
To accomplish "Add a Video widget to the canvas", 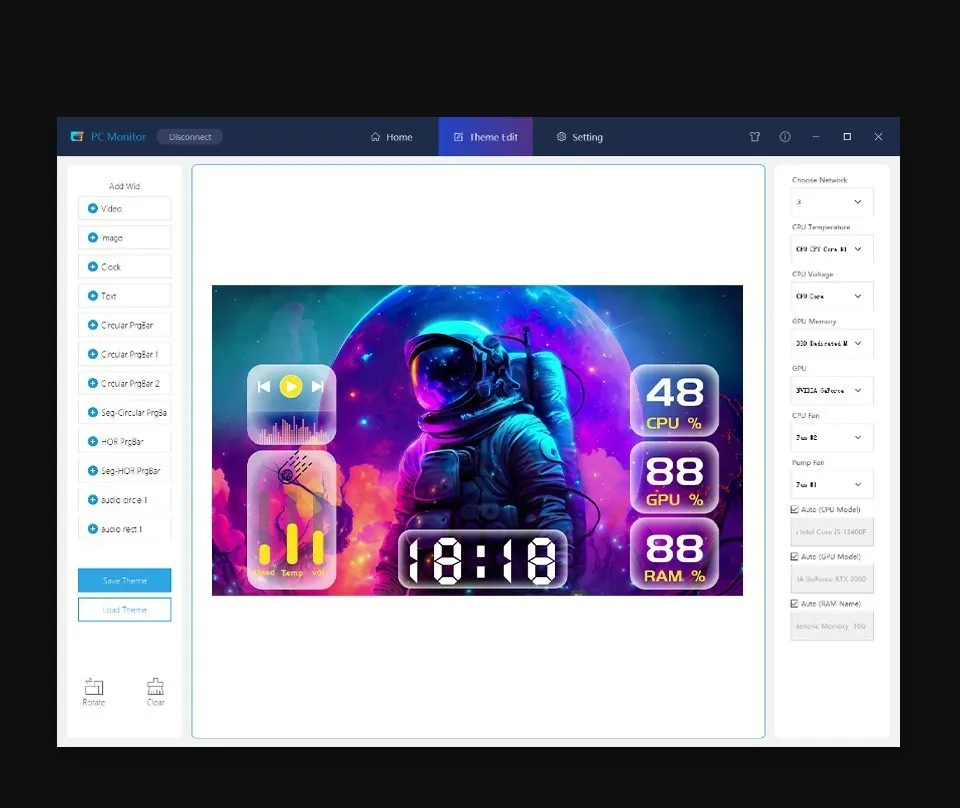I will (x=124, y=208).
